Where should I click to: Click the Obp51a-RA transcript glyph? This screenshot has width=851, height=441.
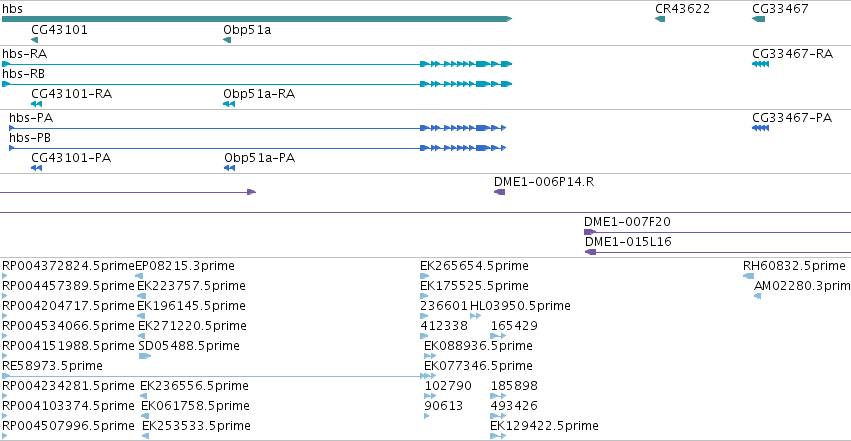point(229,104)
